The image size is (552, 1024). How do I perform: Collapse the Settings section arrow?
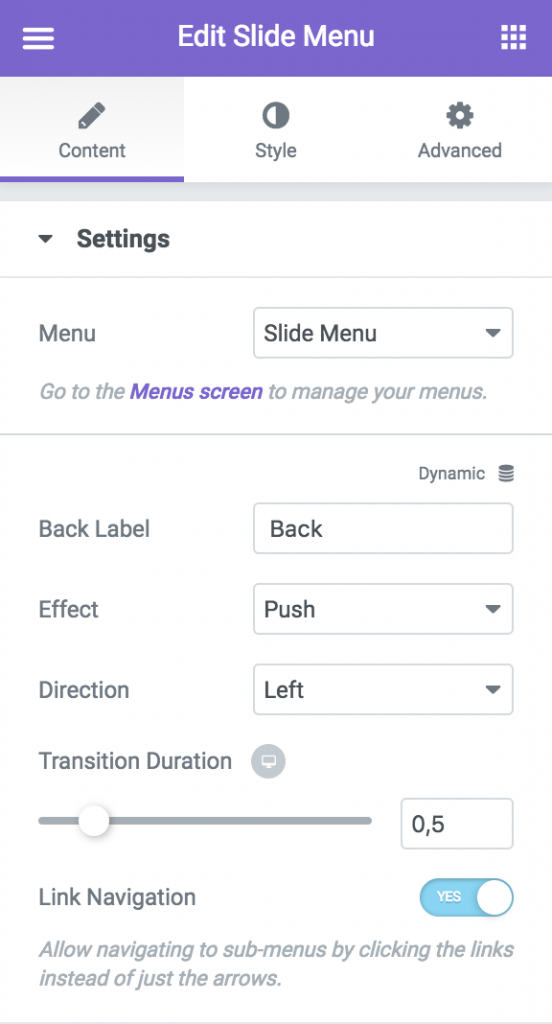(45, 239)
